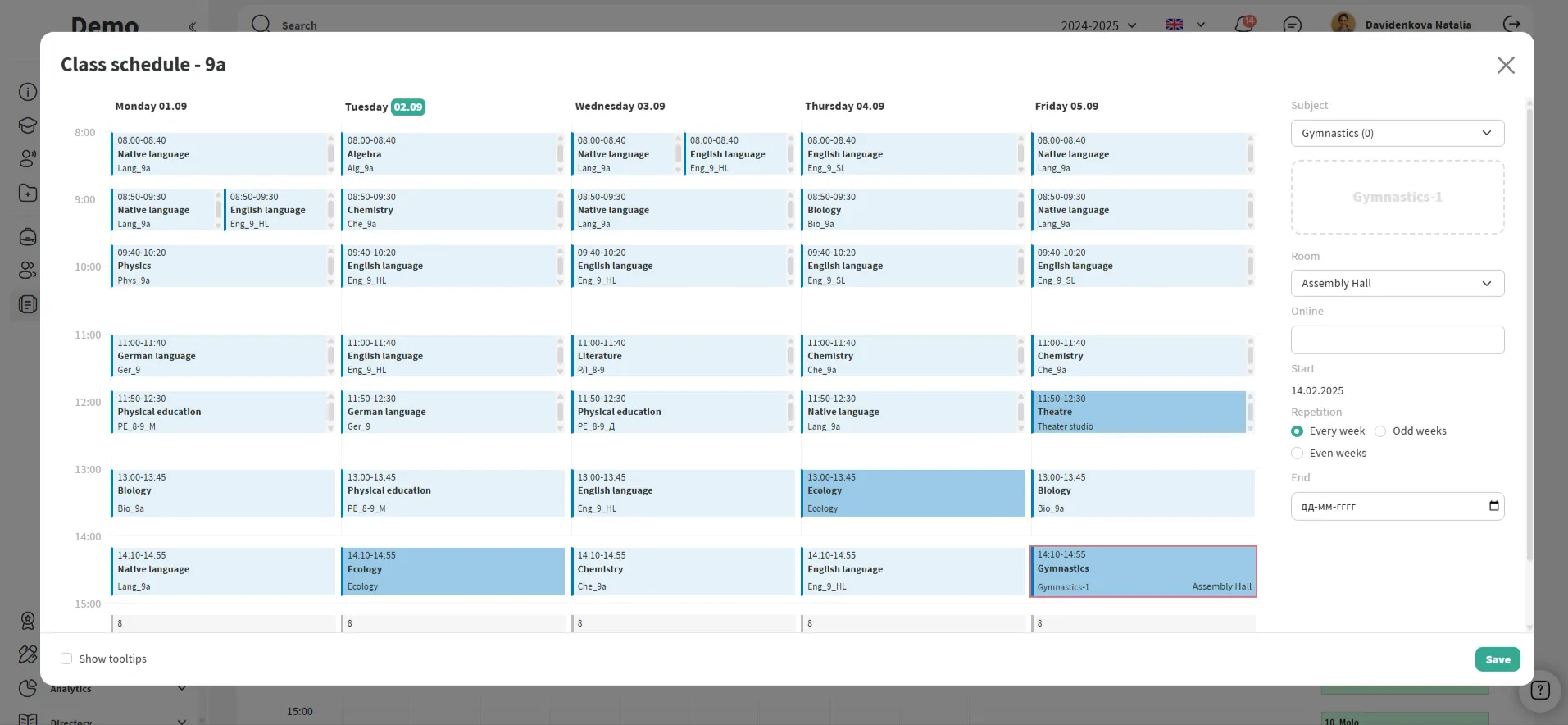1568x725 pixels.
Task: Select the Even weeks radio button
Action: 1297,454
